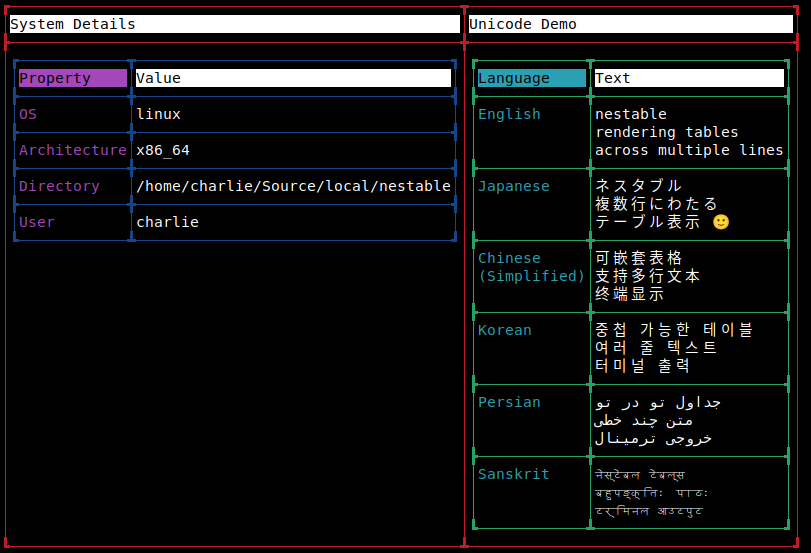Click the Japanese language row label
Screen dimensions: 811x553
(x=514, y=186)
